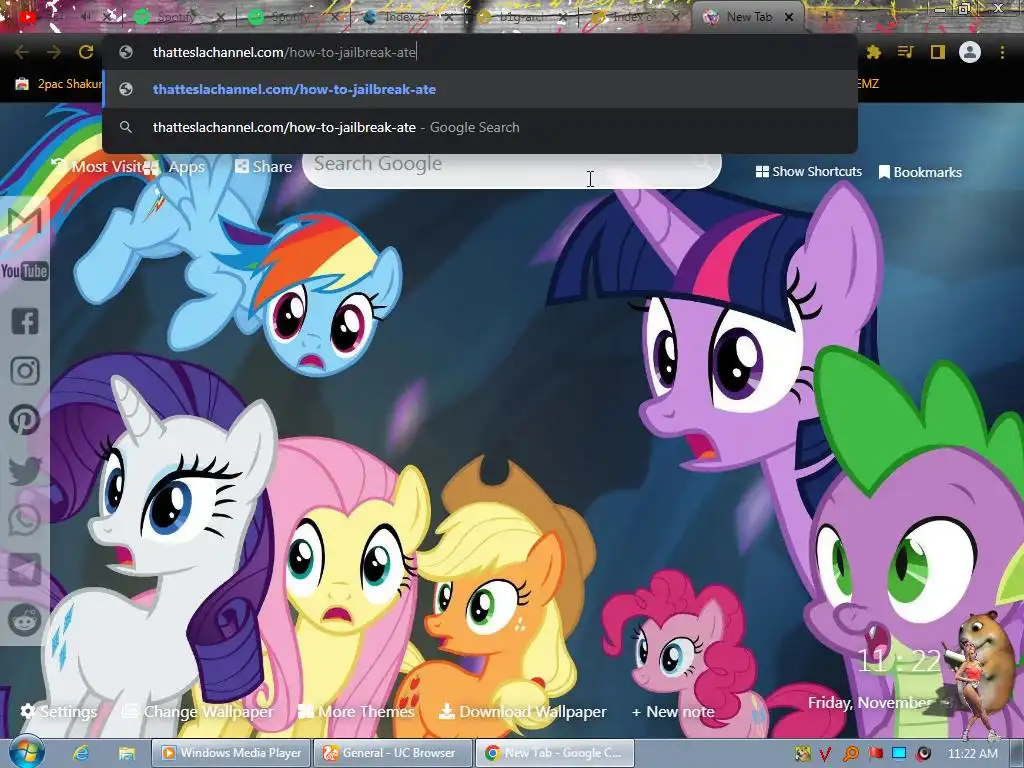1024x768 pixels.
Task: Add a note with + New note
Action: 673,711
